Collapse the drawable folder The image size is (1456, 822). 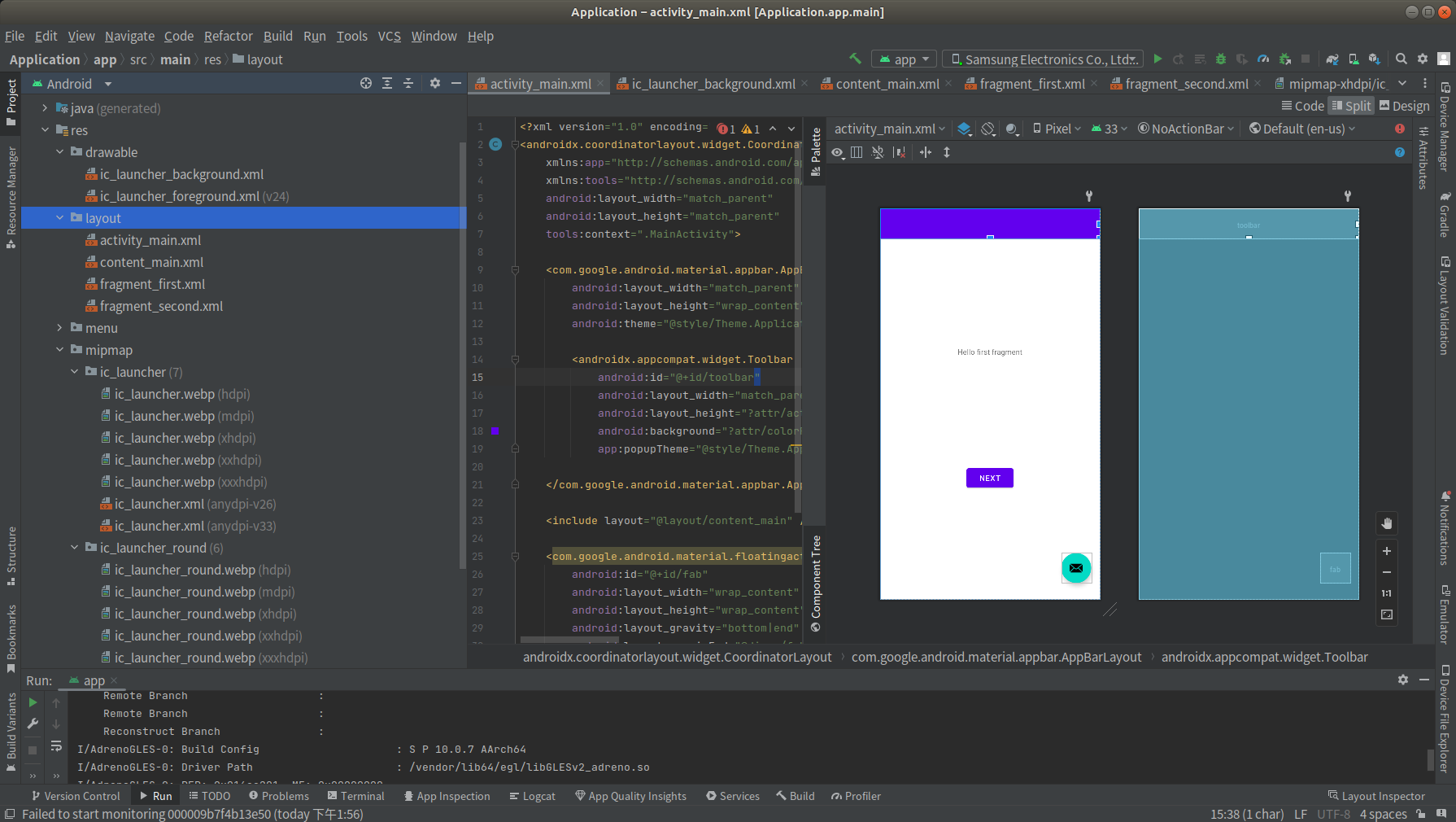pyautogui.click(x=59, y=152)
